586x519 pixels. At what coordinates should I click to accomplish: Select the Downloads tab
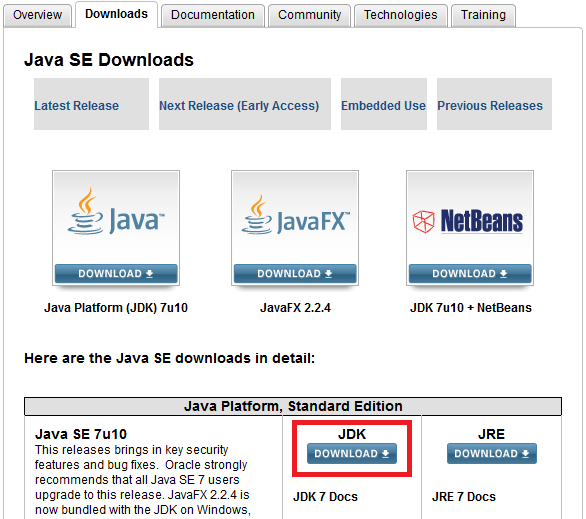tap(116, 14)
